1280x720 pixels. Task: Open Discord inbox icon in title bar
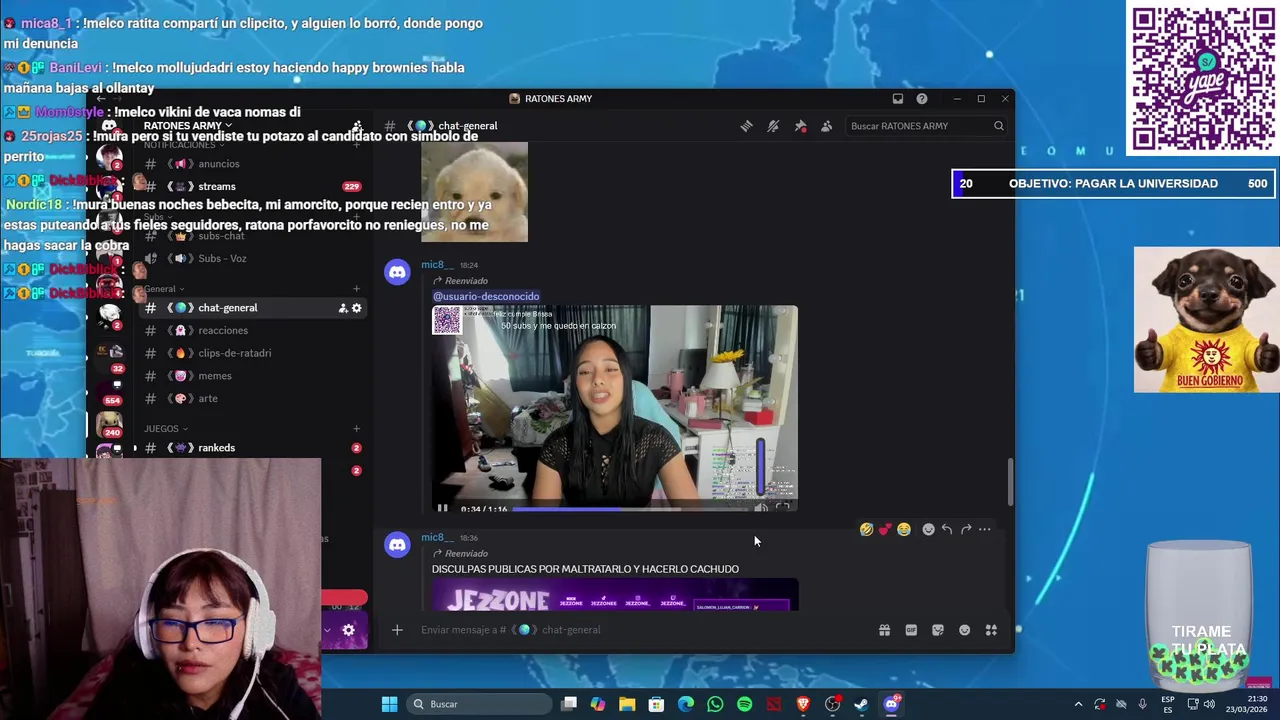(898, 99)
